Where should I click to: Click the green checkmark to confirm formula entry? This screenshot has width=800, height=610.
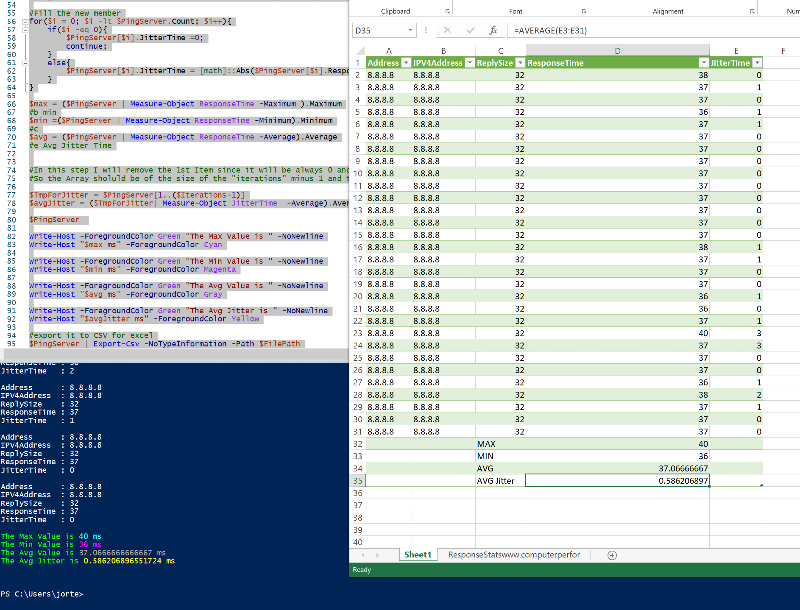click(x=469, y=30)
